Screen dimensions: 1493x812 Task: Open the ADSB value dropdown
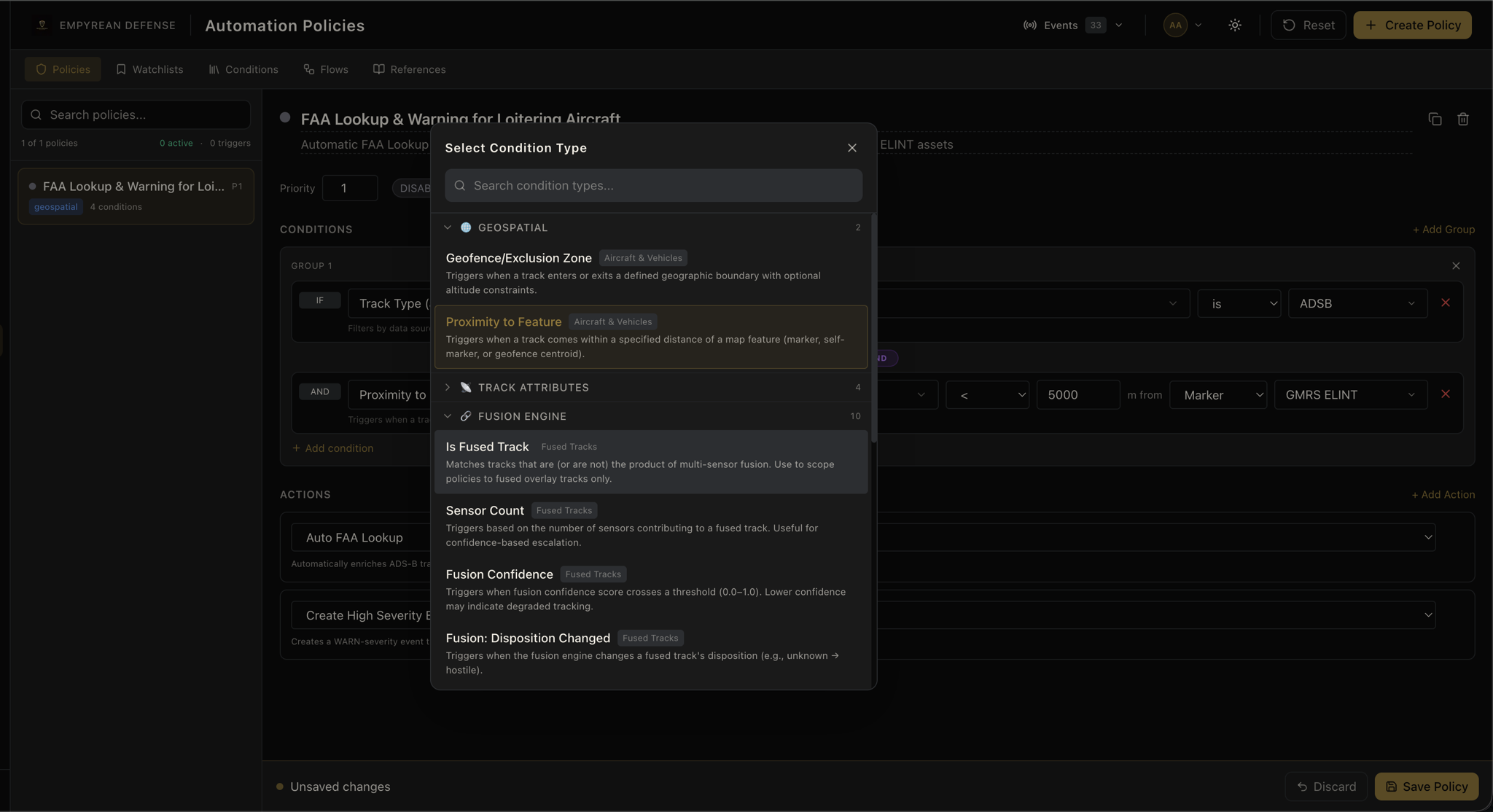click(1357, 303)
